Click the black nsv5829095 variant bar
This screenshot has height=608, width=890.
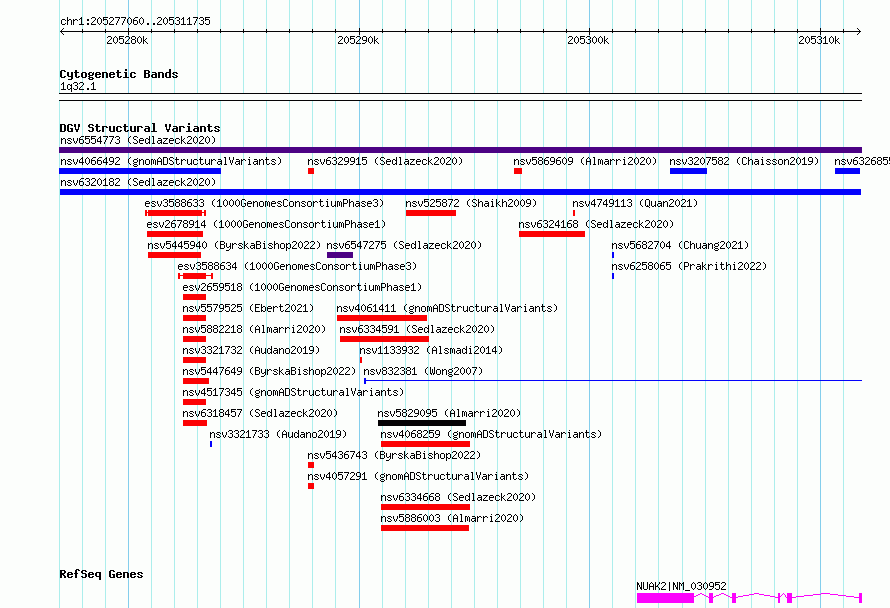[x=422, y=423]
